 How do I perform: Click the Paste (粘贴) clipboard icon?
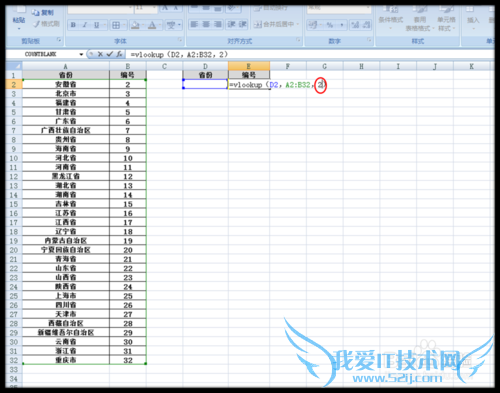[19, 10]
